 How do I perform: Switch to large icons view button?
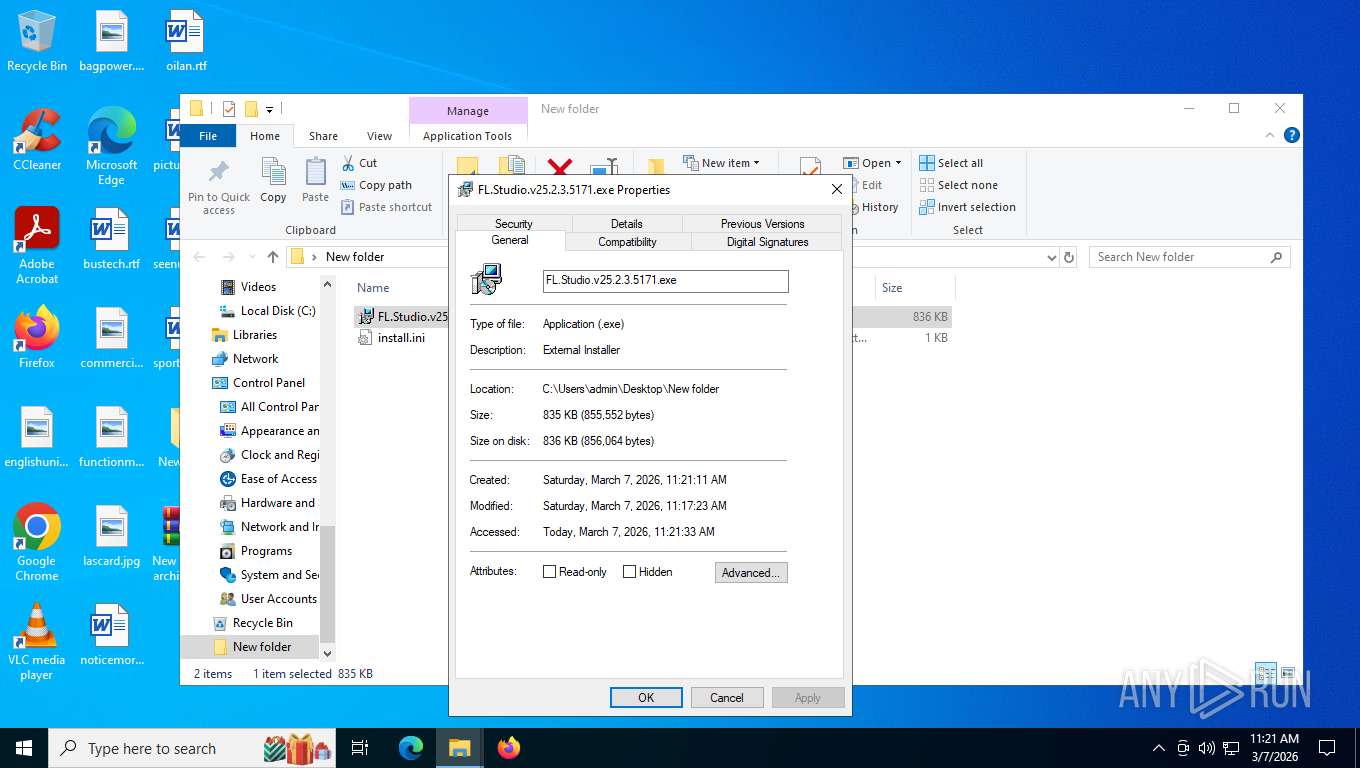1288,674
